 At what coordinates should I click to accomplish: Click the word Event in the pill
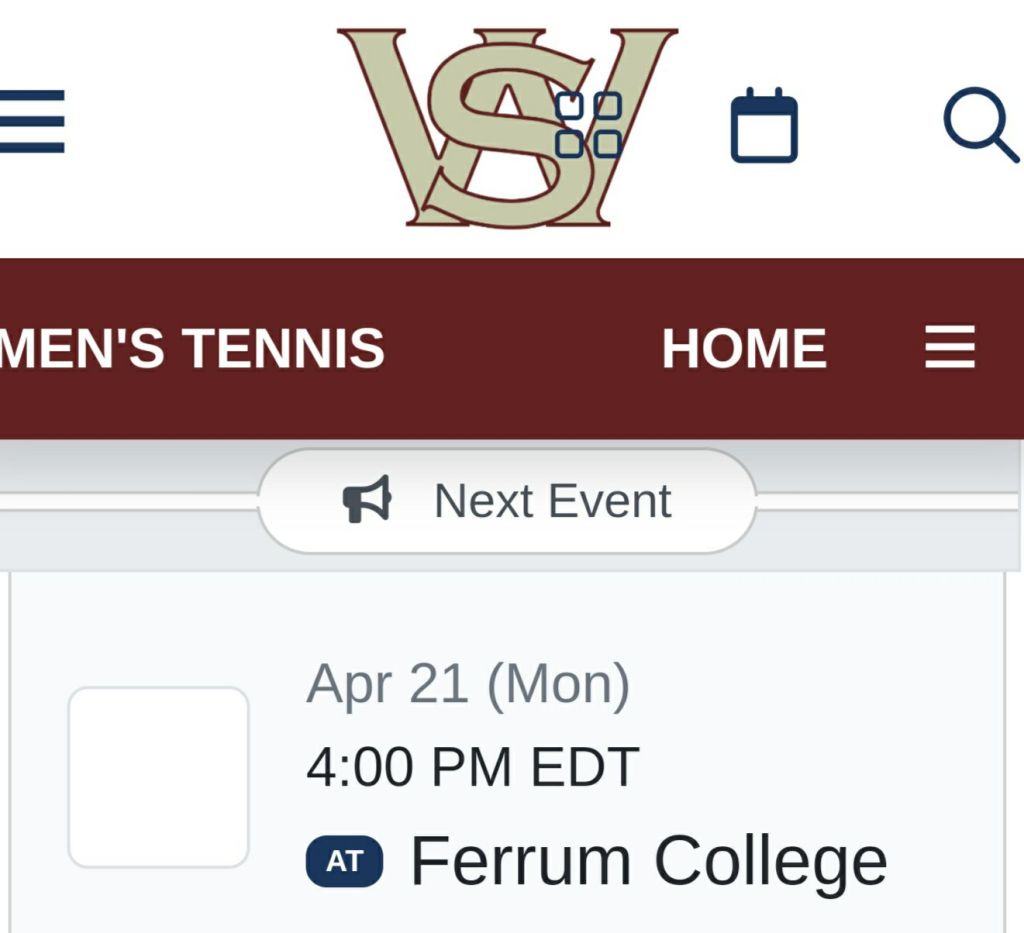click(x=610, y=500)
